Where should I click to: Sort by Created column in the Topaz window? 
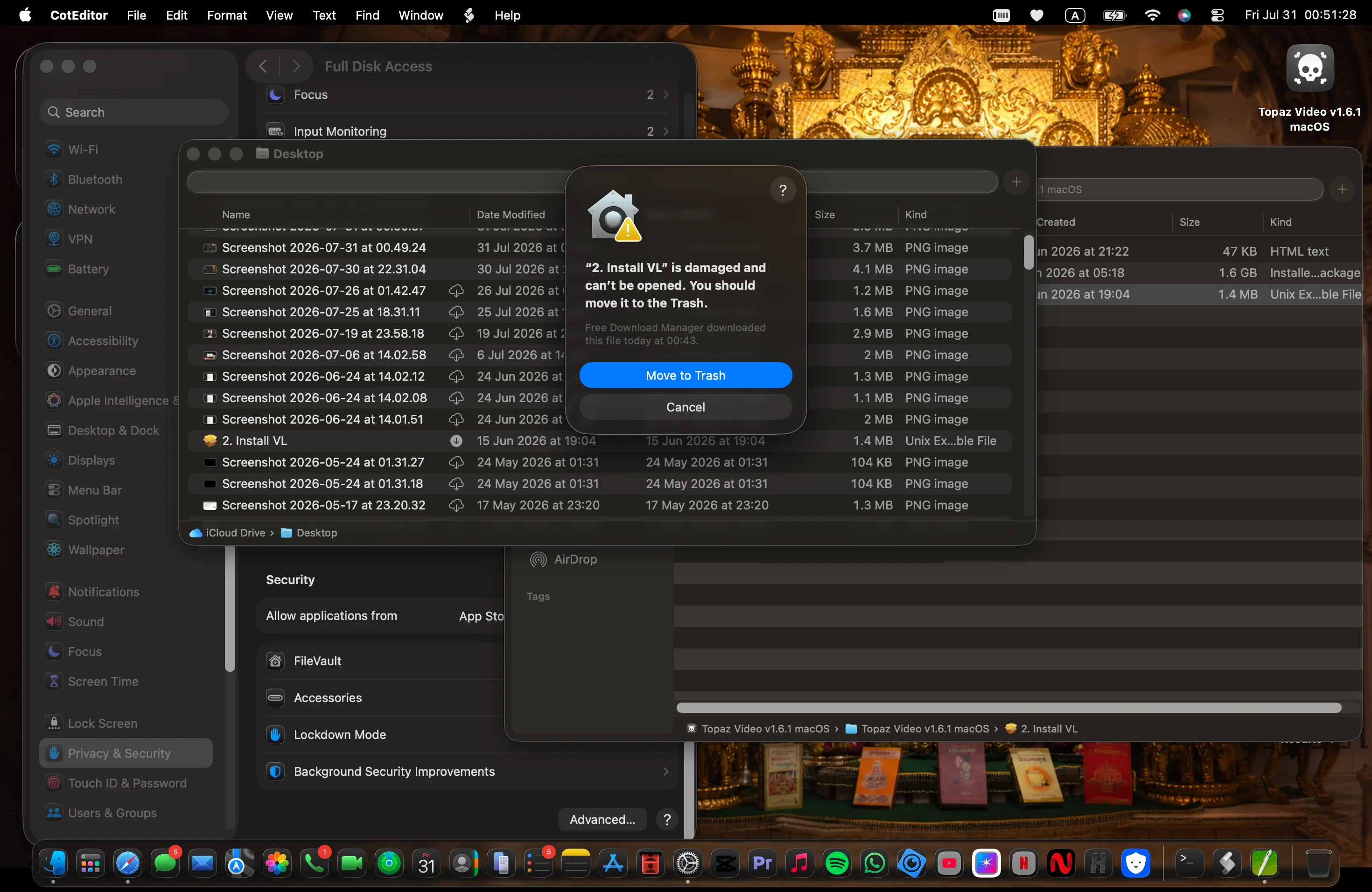point(1055,222)
